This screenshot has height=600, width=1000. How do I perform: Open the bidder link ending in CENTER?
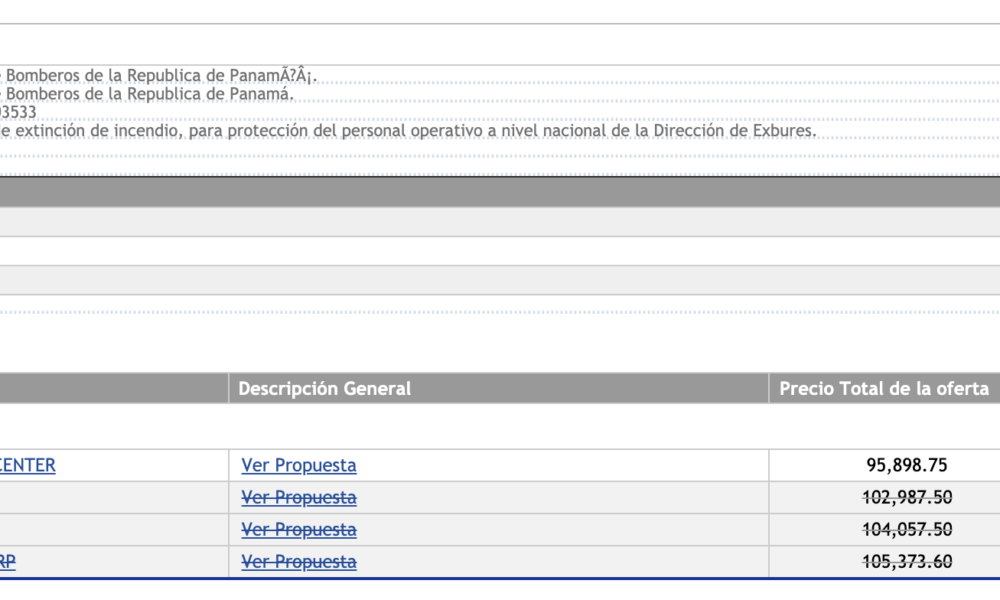point(27,465)
